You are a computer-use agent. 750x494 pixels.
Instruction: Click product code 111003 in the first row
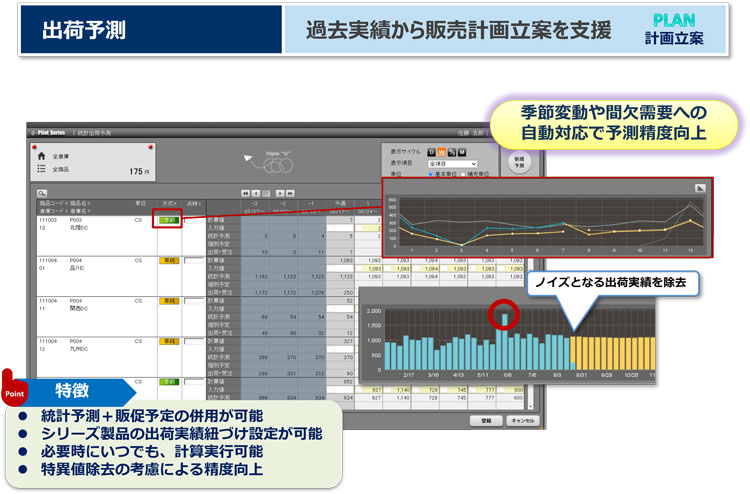pos(48,220)
